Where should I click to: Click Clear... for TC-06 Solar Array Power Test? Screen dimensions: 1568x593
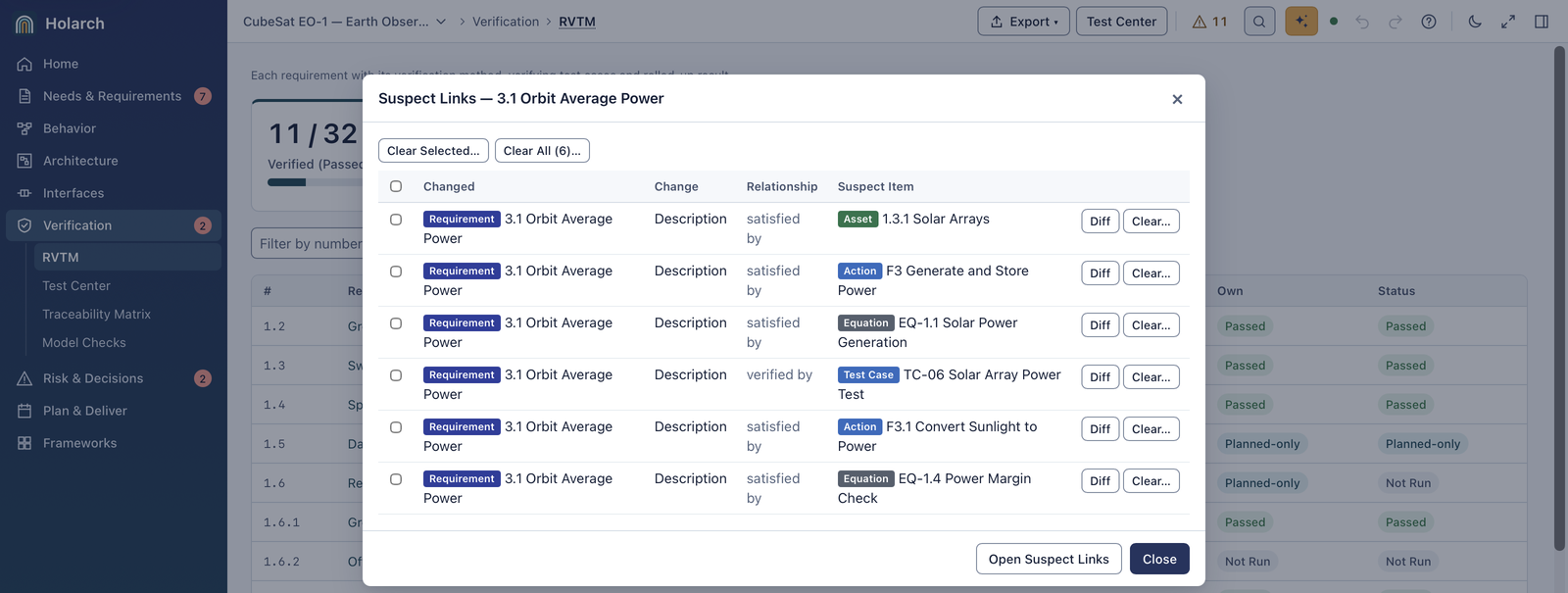click(x=1151, y=377)
